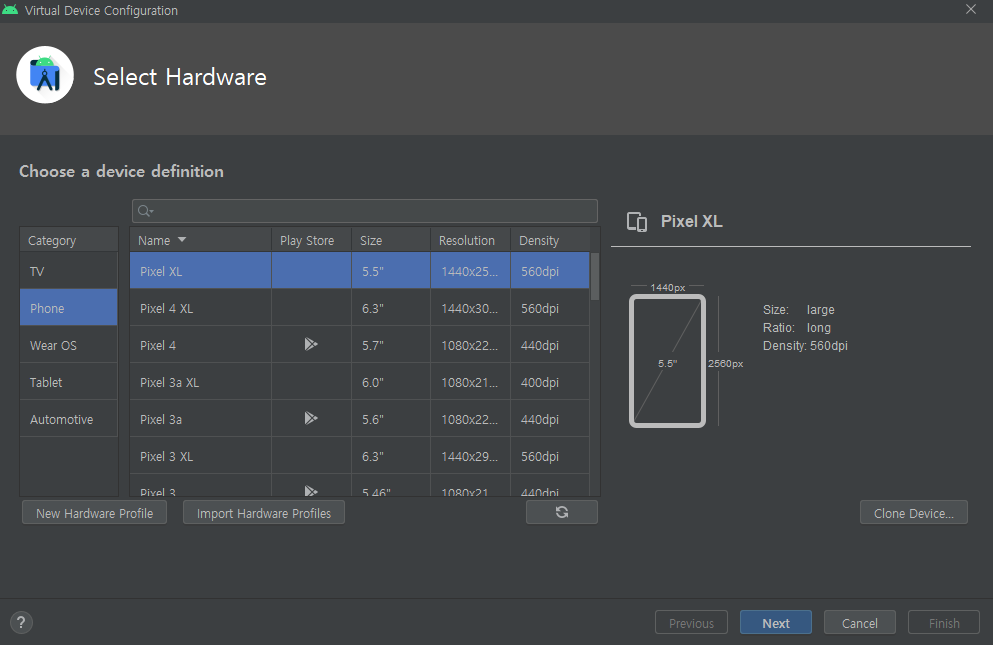Select the Pixel 3a XL device row
993x645 pixels.
[x=360, y=382]
